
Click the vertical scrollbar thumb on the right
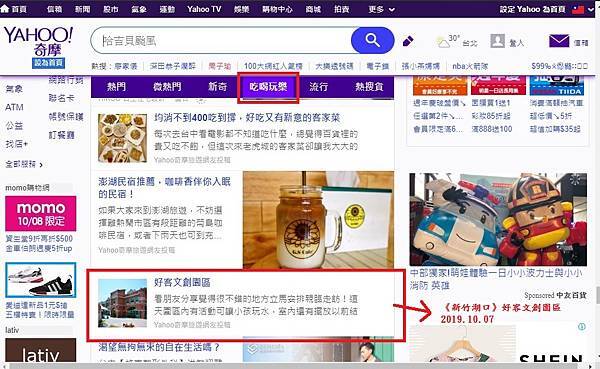pyautogui.click(x=598, y=295)
